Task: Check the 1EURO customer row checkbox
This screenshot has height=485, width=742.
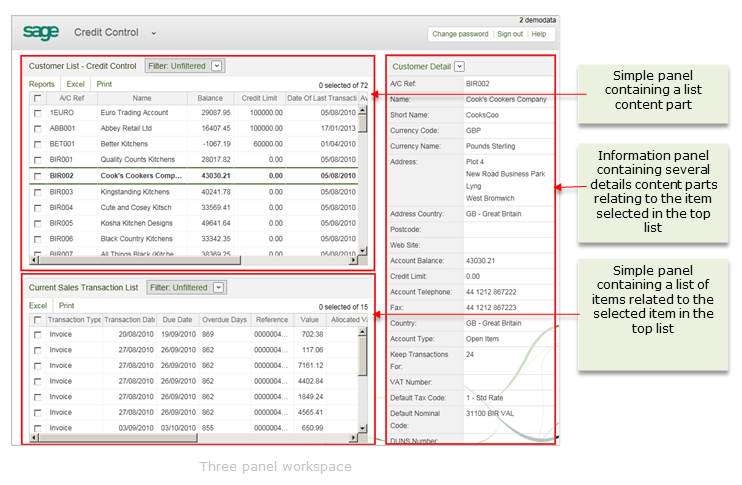Action: pos(37,113)
